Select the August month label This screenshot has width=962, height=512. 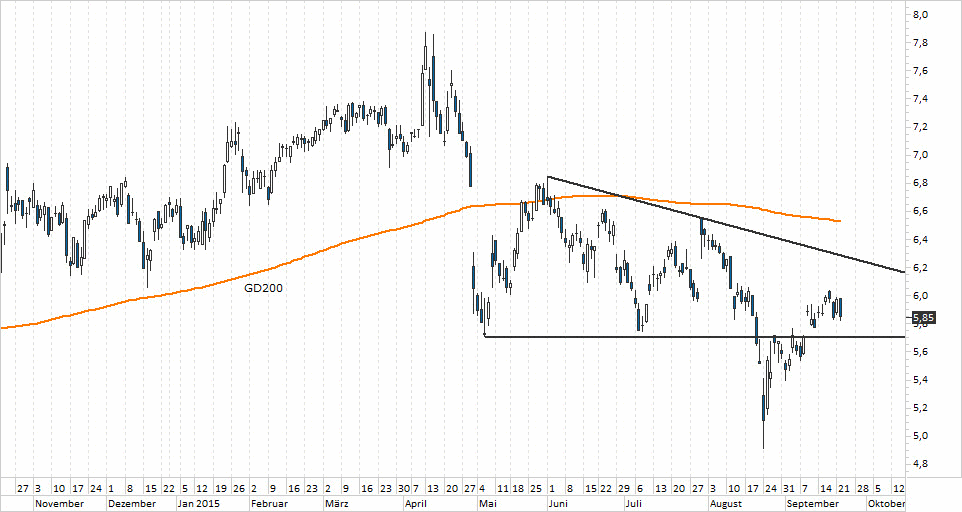(x=727, y=504)
